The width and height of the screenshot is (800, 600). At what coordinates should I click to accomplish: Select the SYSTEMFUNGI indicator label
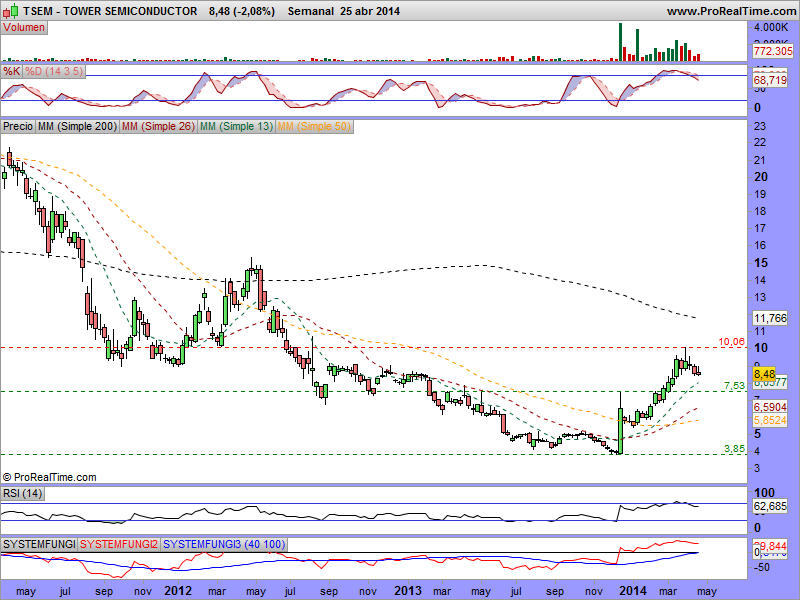coord(40,543)
